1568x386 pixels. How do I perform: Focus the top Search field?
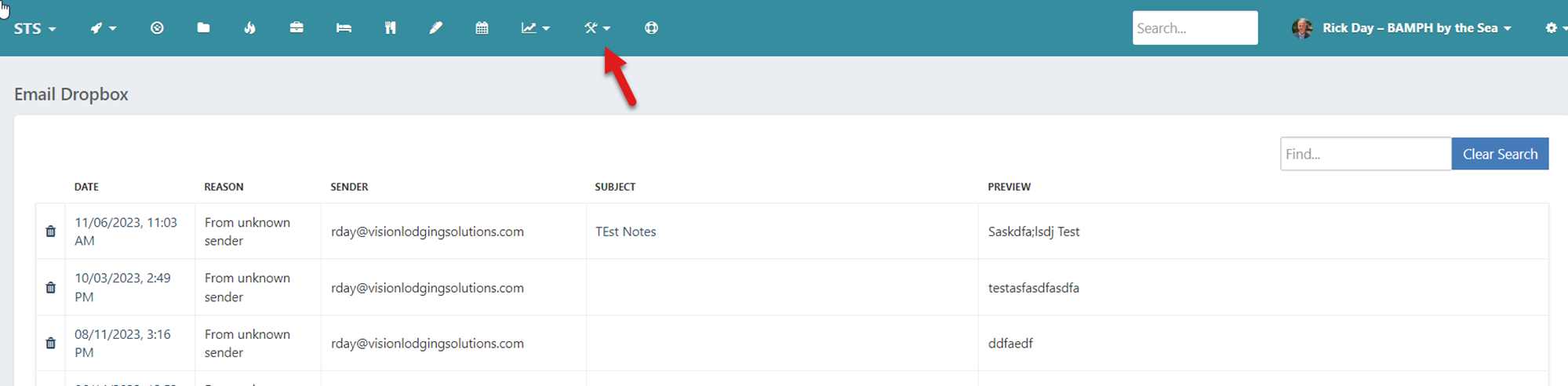click(x=1195, y=28)
